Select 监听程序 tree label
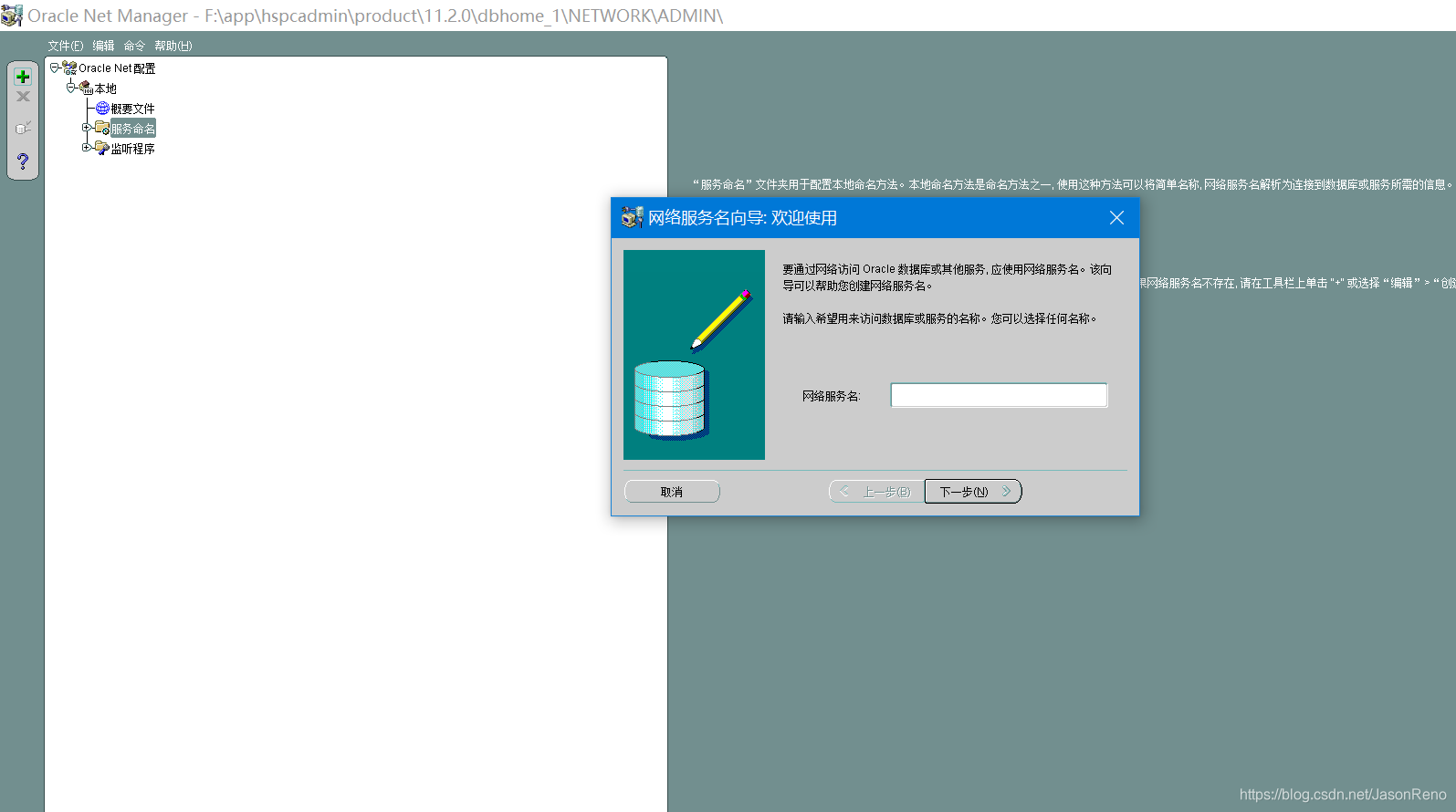 pyautogui.click(x=133, y=149)
